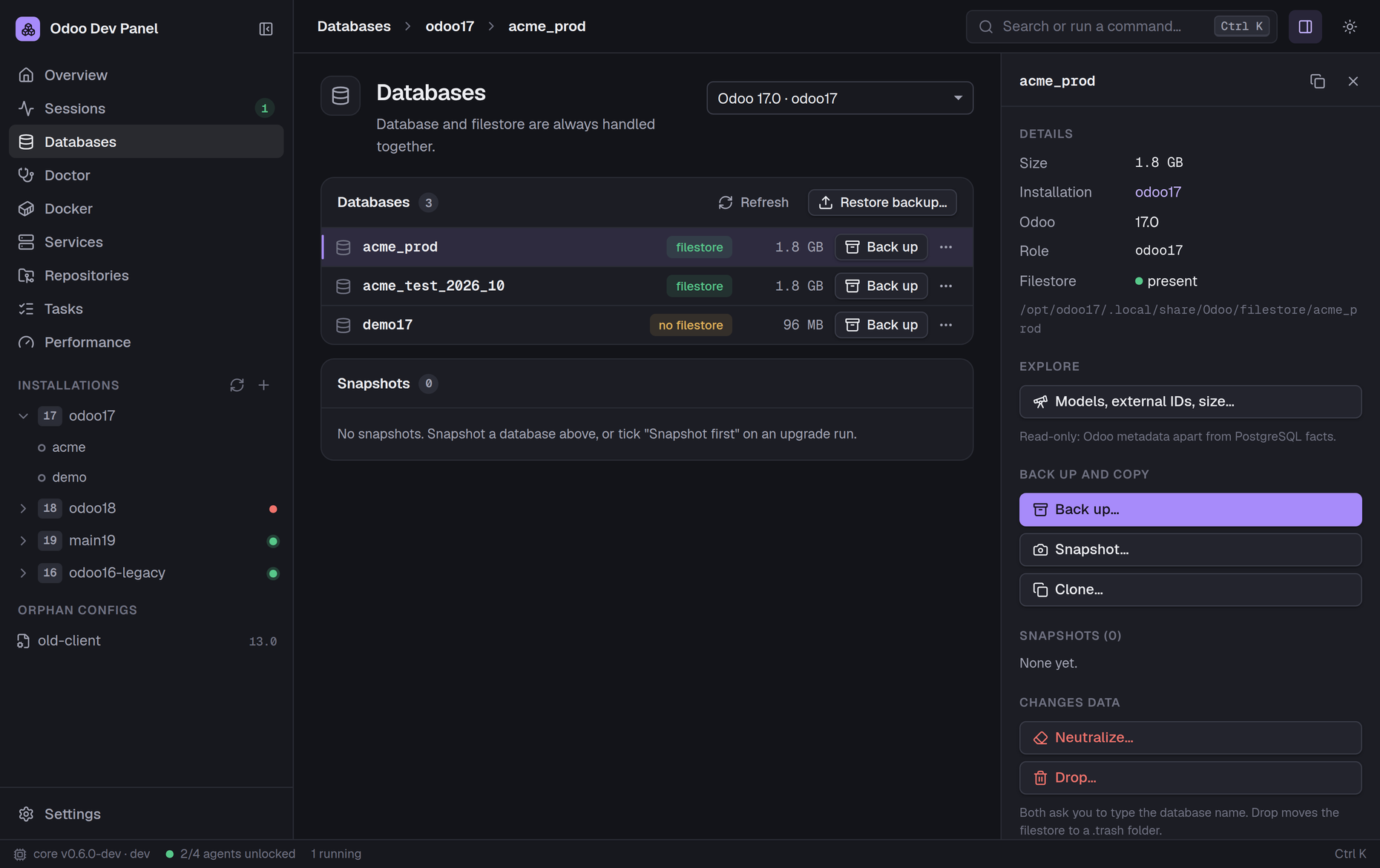Open Models, external IDs, size… explorer
Viewport: 1380px width, 868px height.
(x=1190, y=401)
